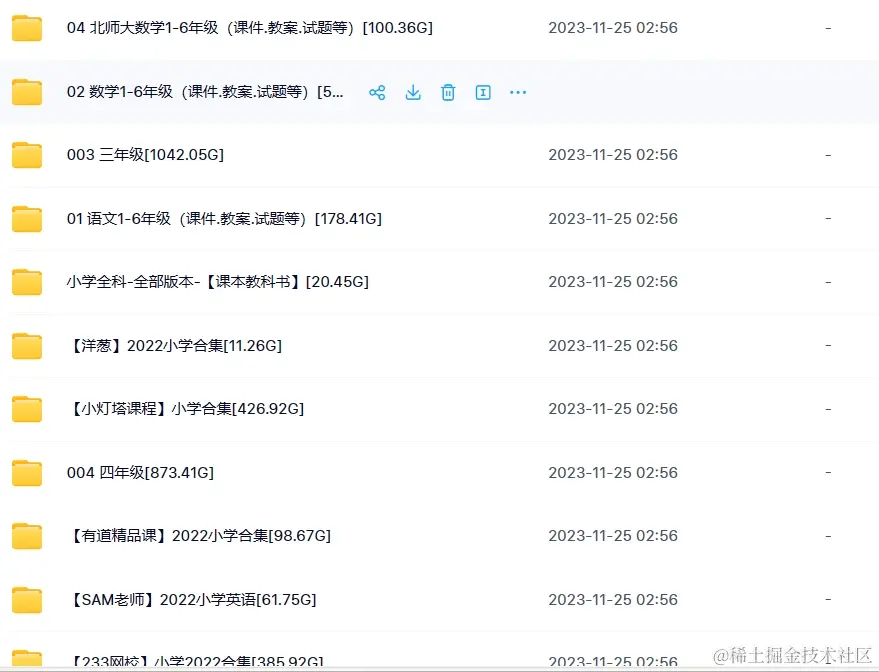879x672 pixels.
Task: Click the folder icon of "003 三年级"
Action: (26, 155)
